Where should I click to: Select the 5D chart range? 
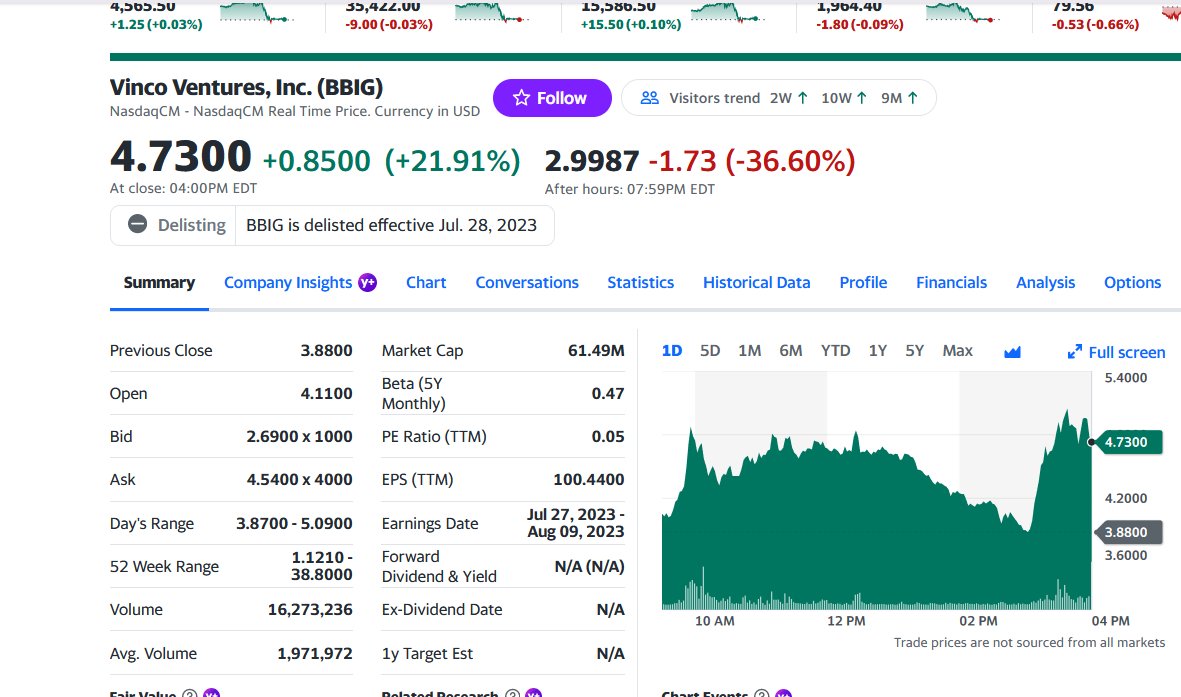tap(710, 350)
